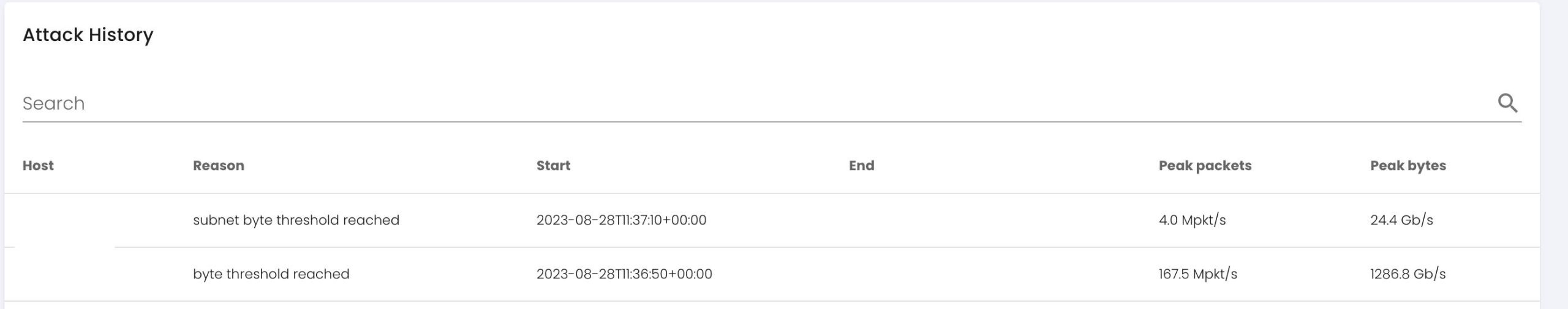Screen dimensions: 1568x309
Task: Click the 4.0 Mpkt/s peak packets cell
Action: pyautogui.click(x=1192, y=220)
